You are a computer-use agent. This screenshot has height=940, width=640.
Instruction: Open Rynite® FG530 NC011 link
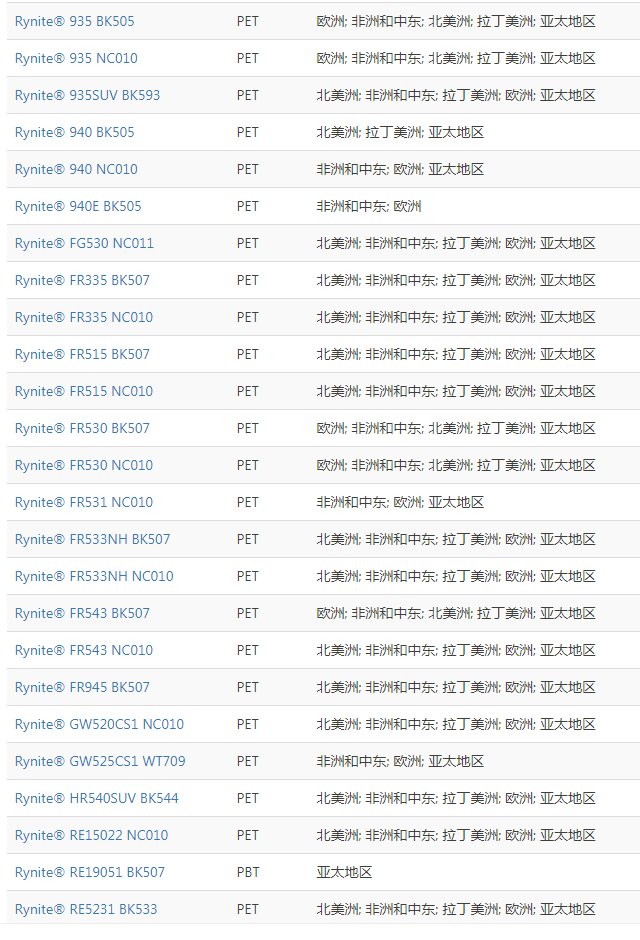pyautogui.click(x=84, y=244)
